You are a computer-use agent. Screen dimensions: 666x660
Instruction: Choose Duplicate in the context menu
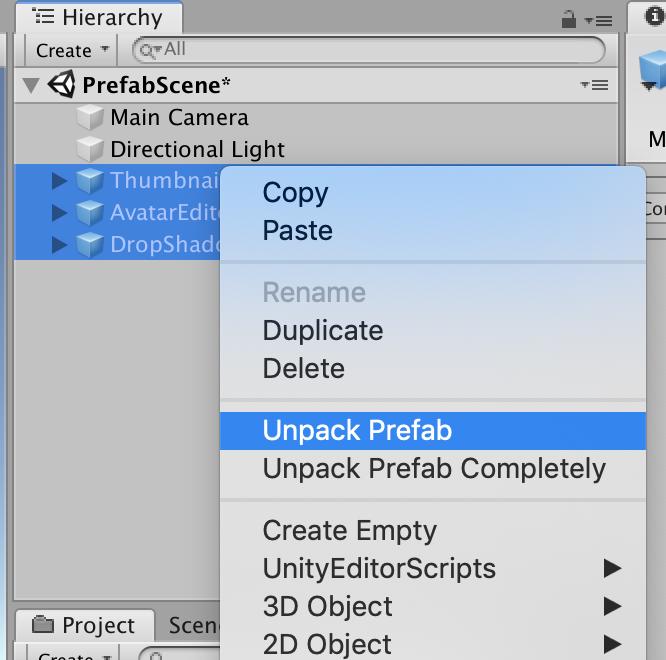(322, 331)
